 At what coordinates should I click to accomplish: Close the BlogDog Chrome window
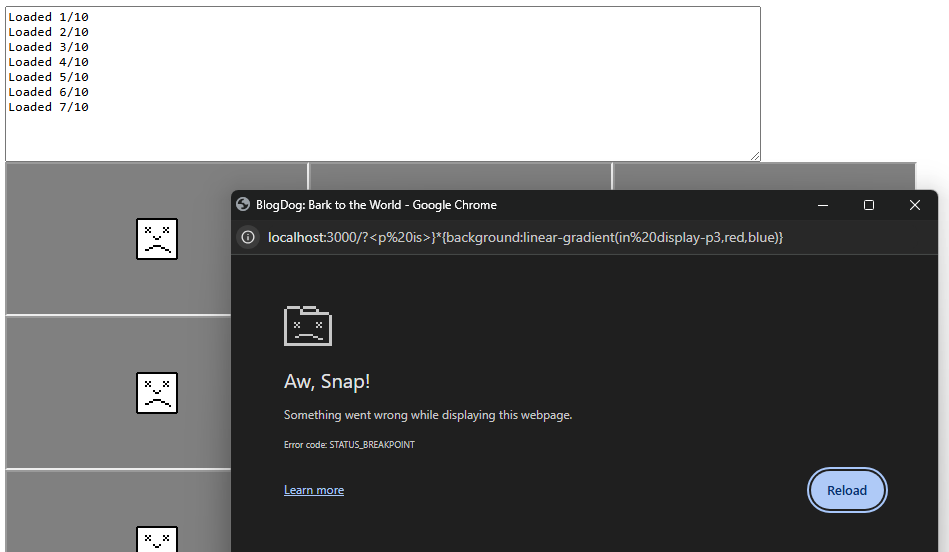click(x=915, y=205)
